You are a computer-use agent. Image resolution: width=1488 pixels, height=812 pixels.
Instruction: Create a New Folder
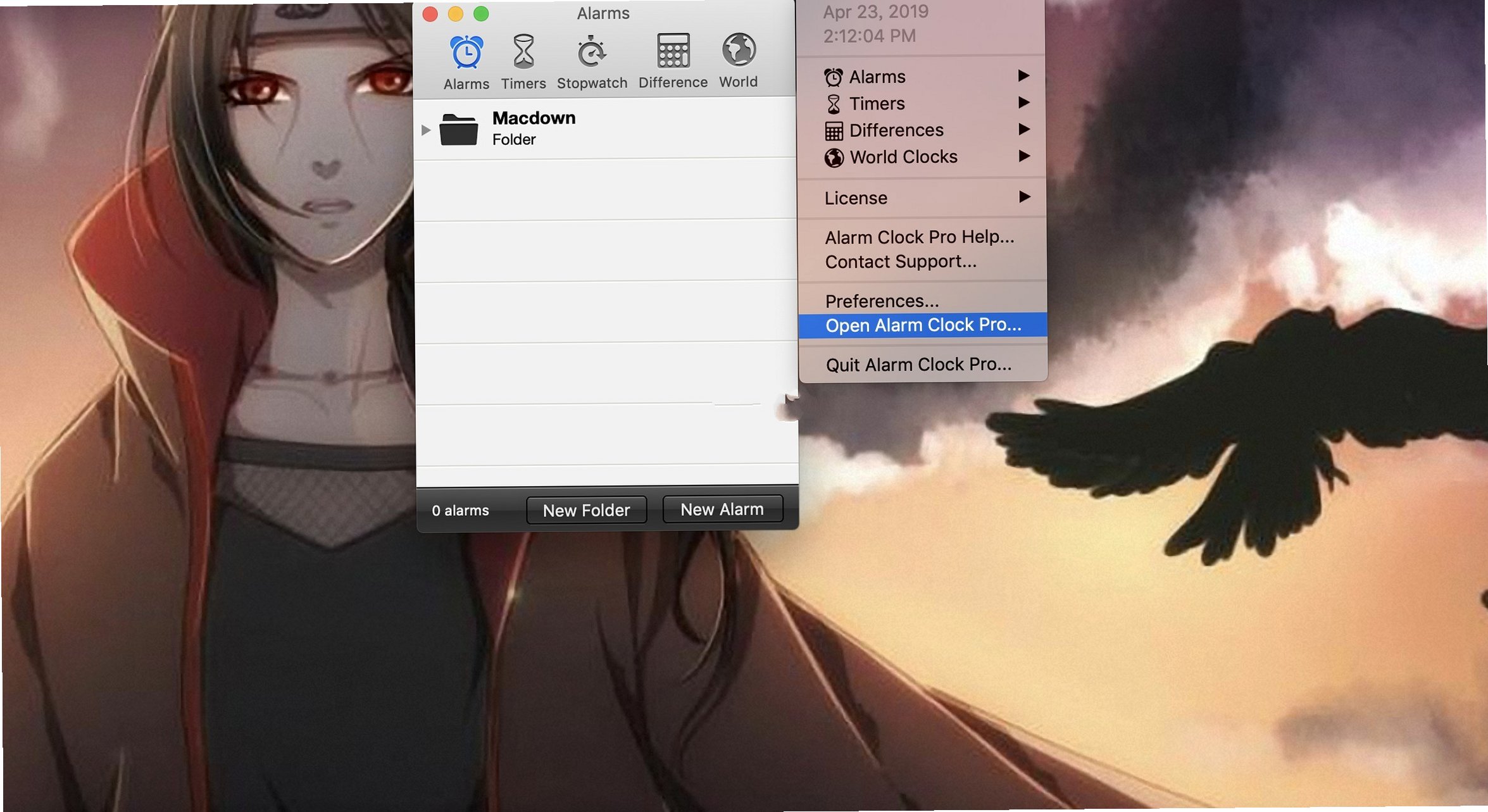tap(586, 510)
